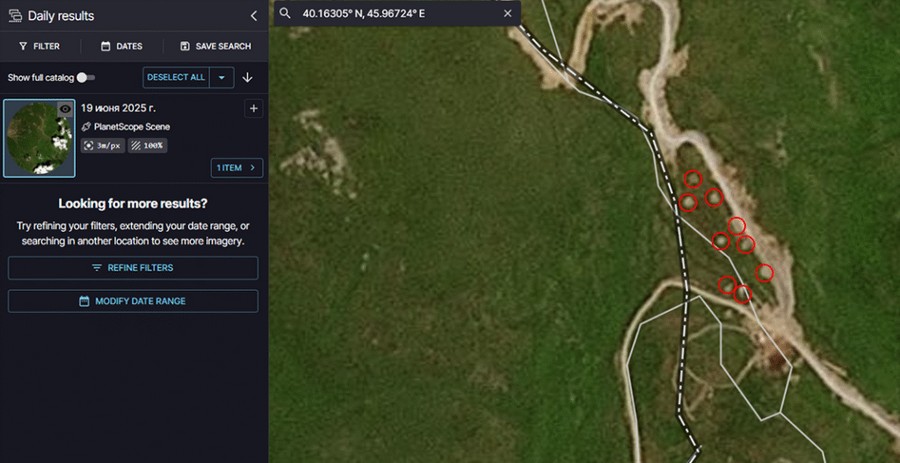This screenshot has height=463, width=900.
Task: Click Save Search
Action: [215, 46]
